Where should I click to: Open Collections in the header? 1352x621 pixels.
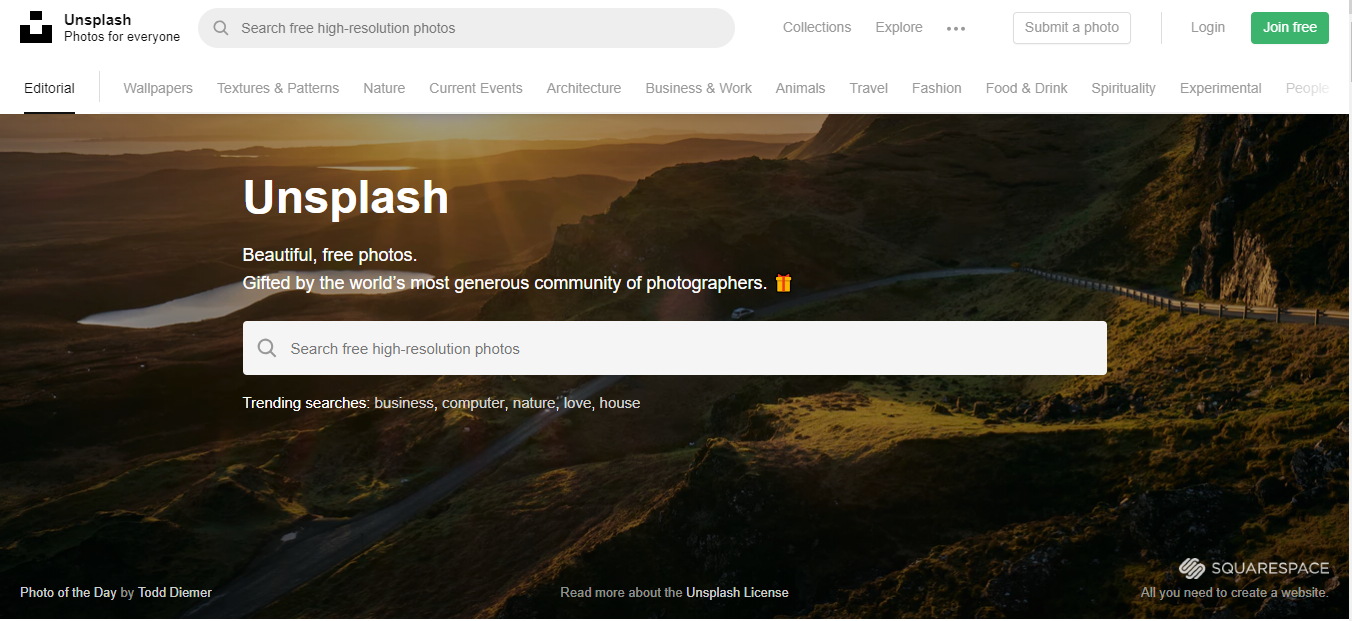coord(817,27)
